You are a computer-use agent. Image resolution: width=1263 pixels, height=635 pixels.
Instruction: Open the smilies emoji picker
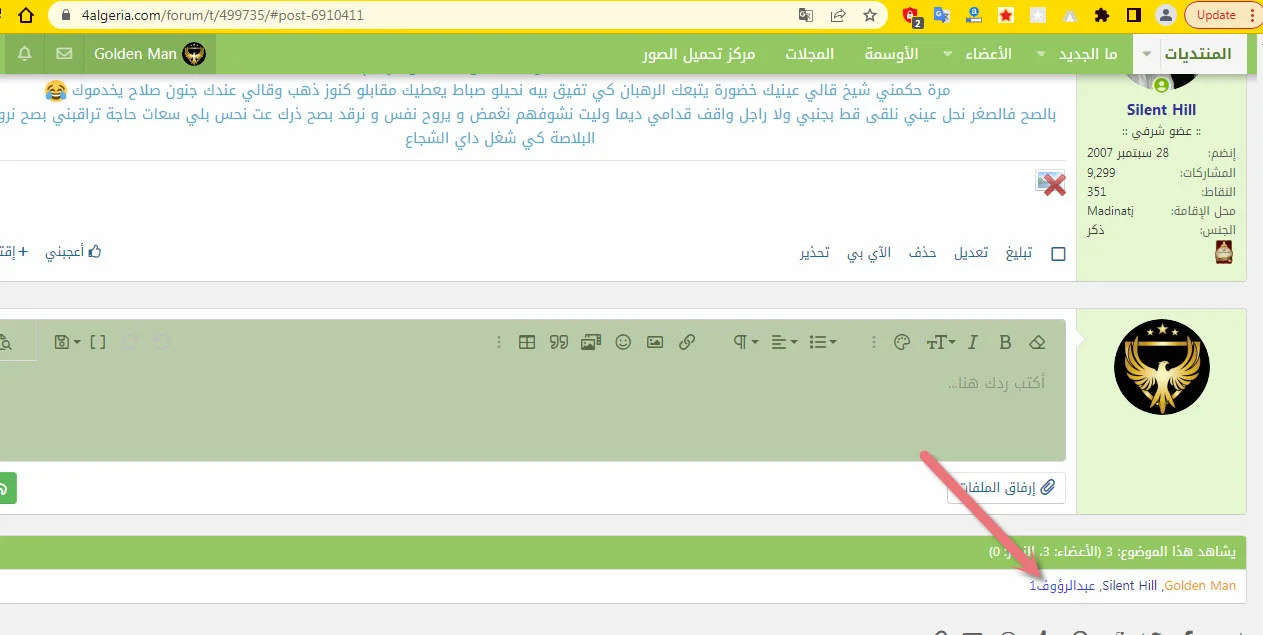click(x=623, y=342)
